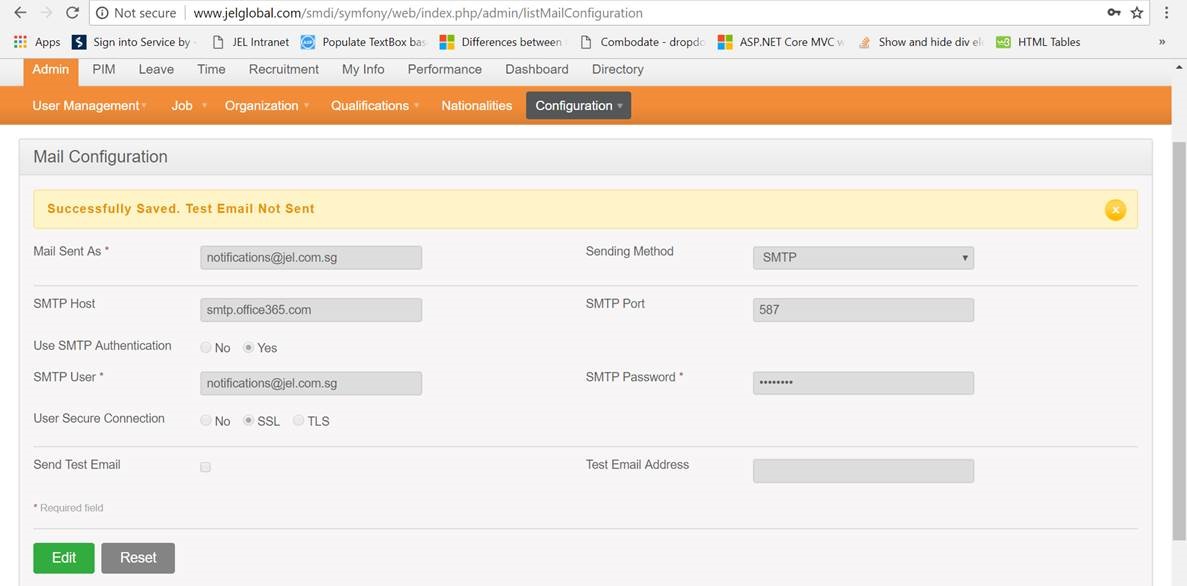
Task: Click the Test Email Address field
Action: coord(862,471)
